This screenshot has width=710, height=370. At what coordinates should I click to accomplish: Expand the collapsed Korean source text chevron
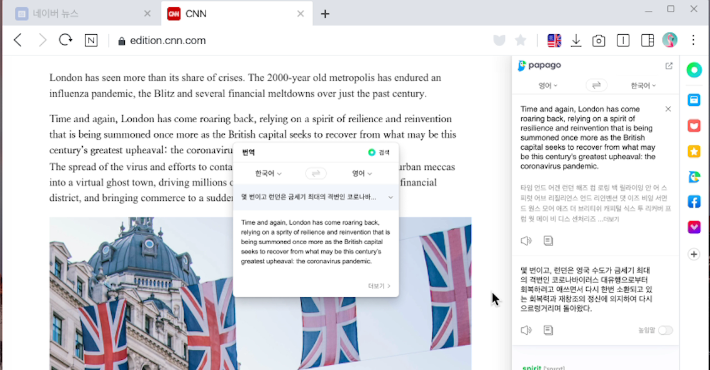click(390, 197)
